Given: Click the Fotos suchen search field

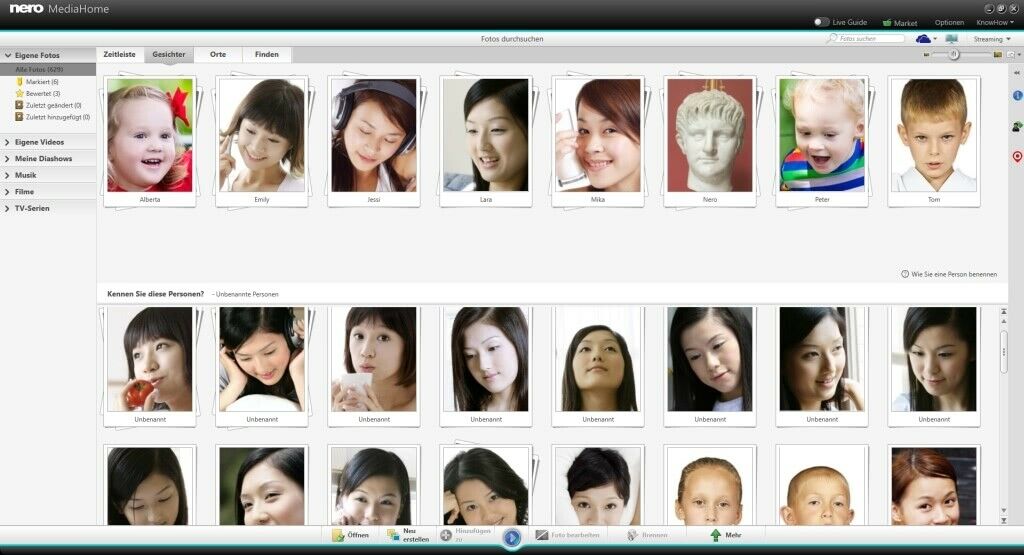Looking at the screenshot, I should coord(869,39).
